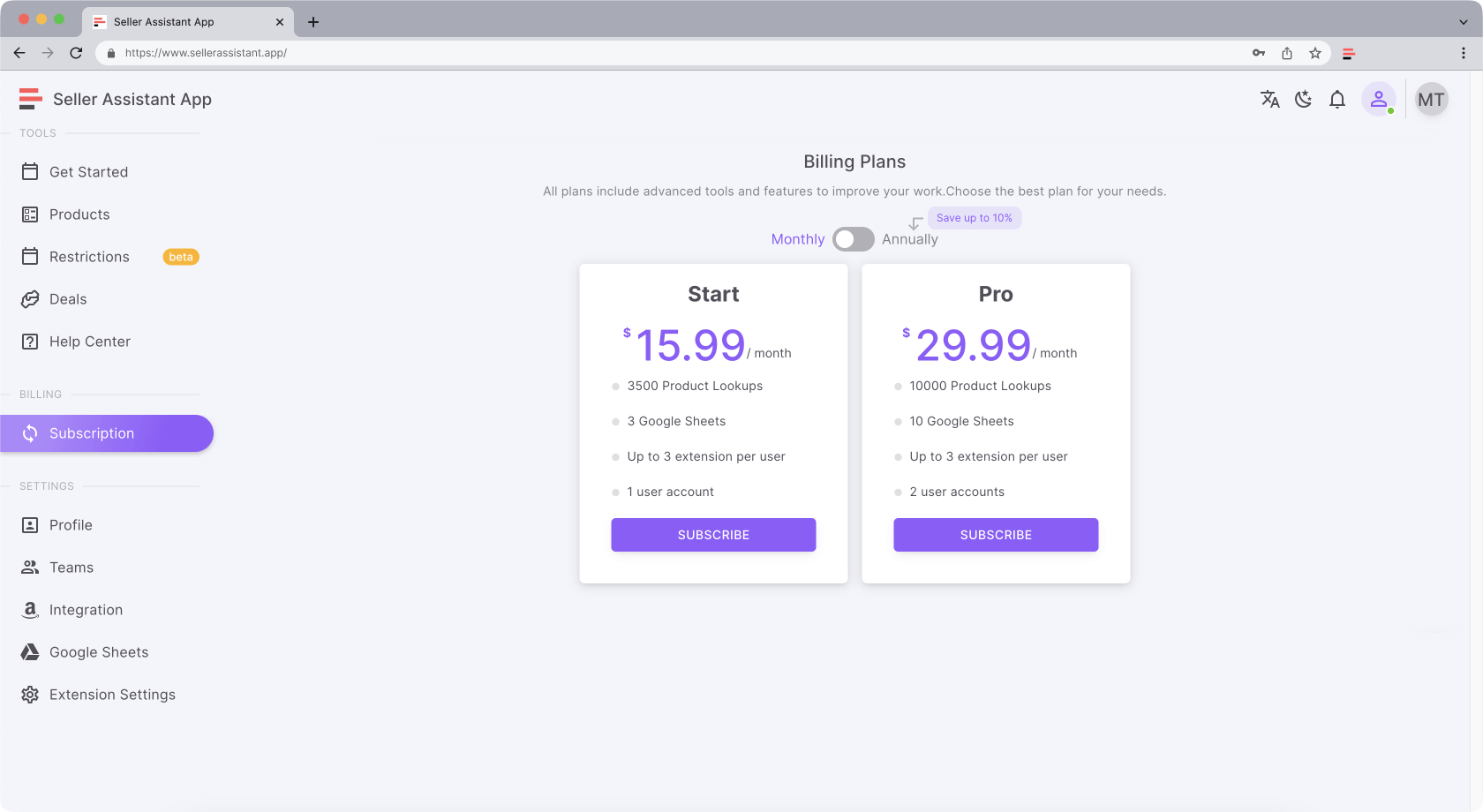Open the notifications bell
The image size is (1483, 812).
1337,99
